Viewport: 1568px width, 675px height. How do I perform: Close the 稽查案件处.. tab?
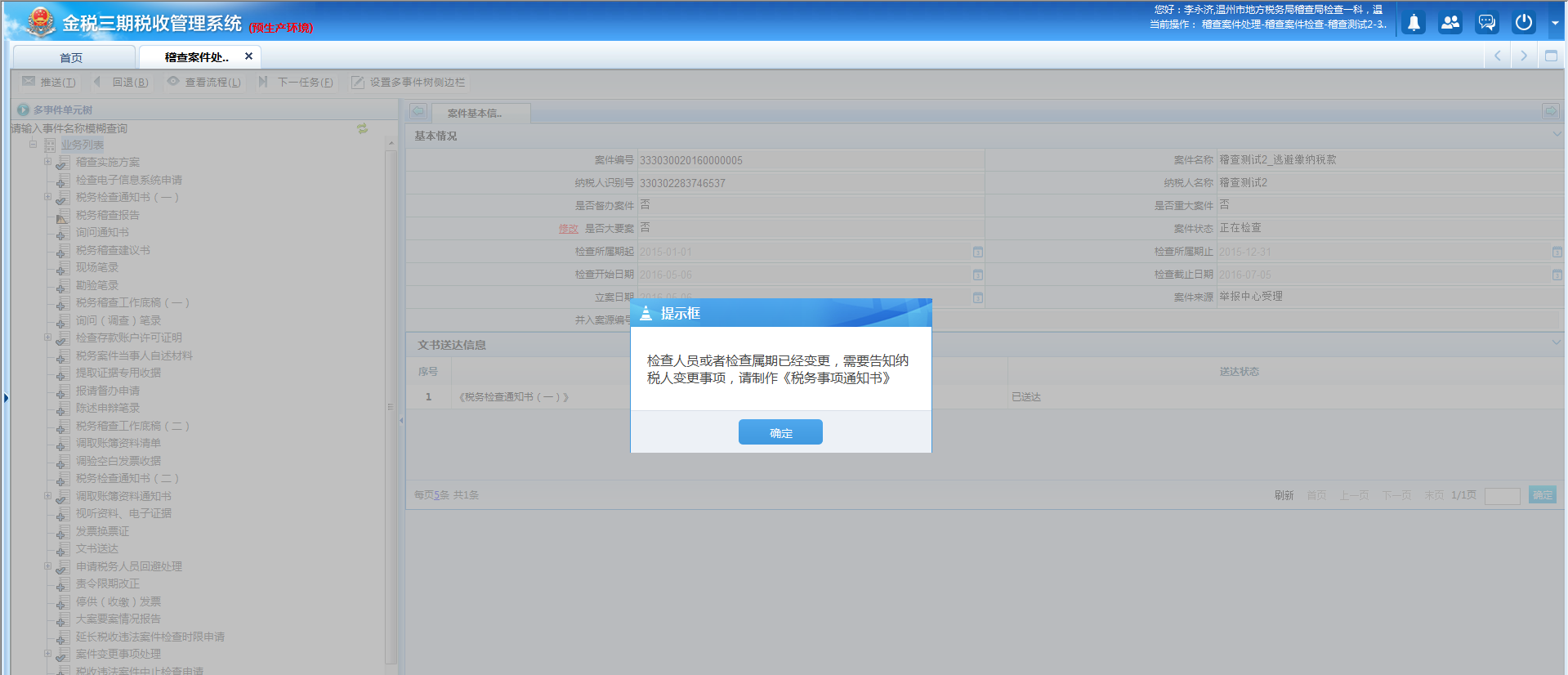tap(248, 56)
